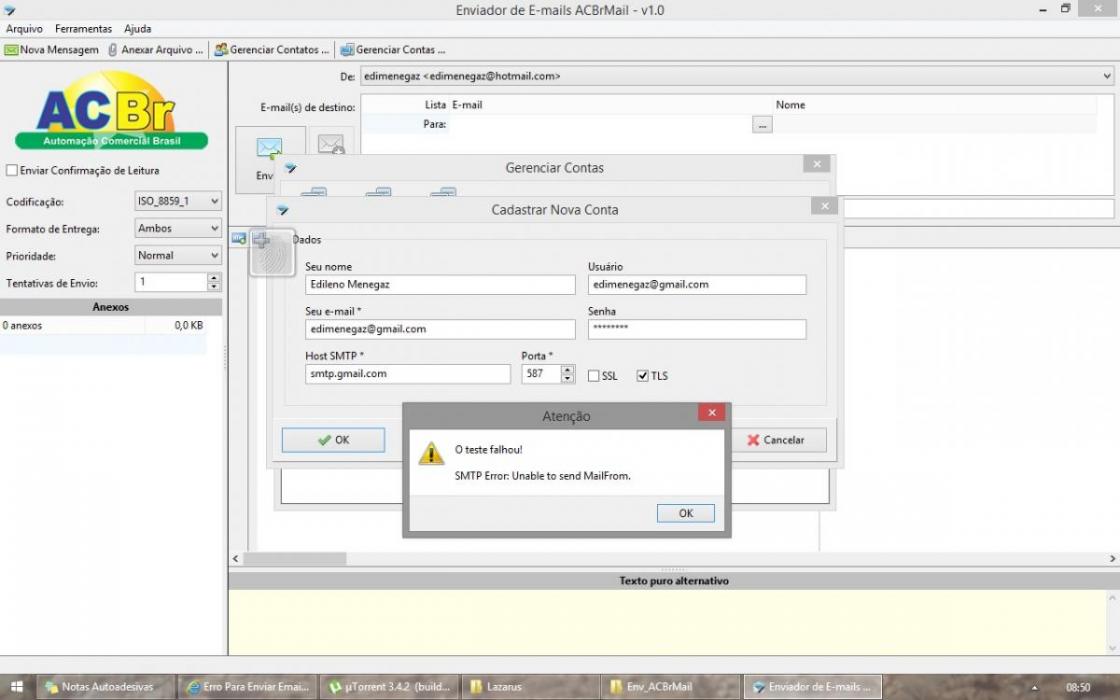Enable Enviar Confirmação de Leitura checkbox
The height and width of the screenshot is (700, 1120).
(11, 171)
